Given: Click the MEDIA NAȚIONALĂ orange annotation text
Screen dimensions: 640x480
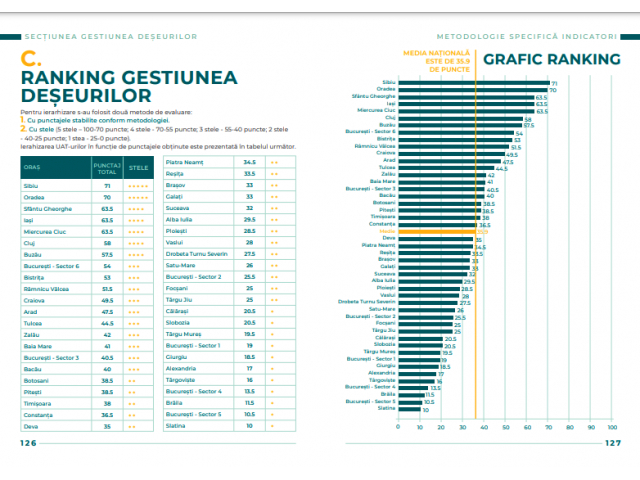Looking at the screenshot, I should pyautogui.click(x=437, y=59).
